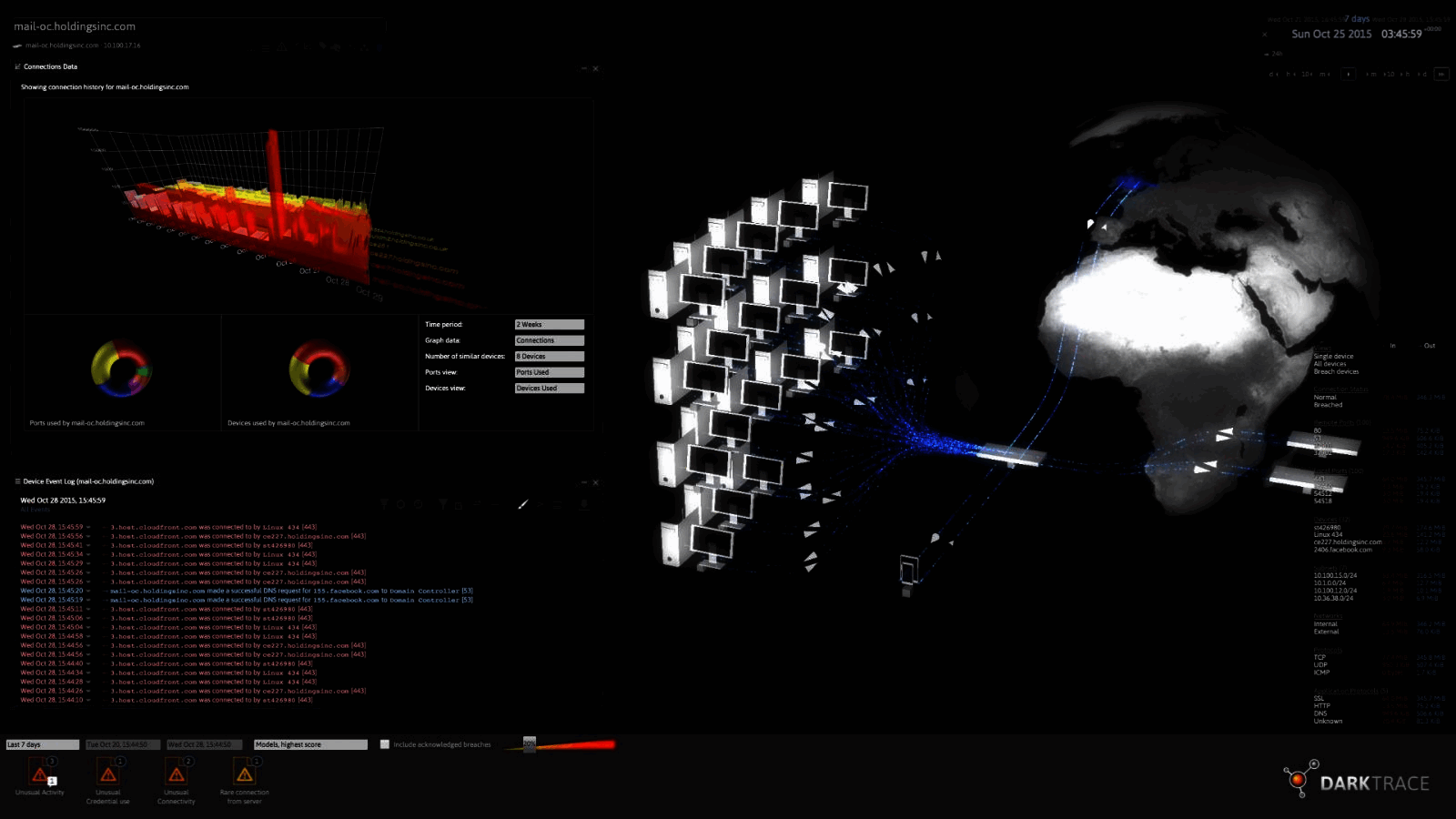The image size is (1456, 819).
Task: Filter by ICMP protocol
Action: pos(1321,672)
